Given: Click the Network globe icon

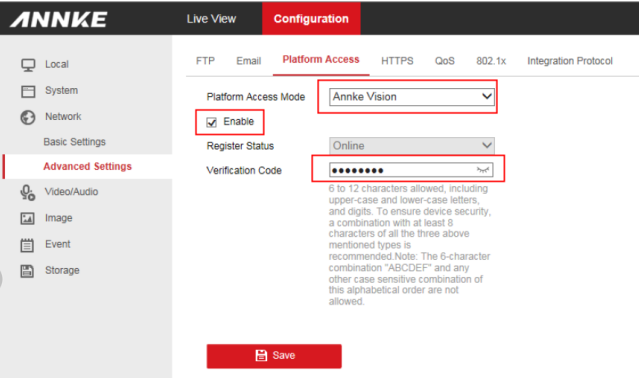Looking at the screenshot, I should (28, 117).
